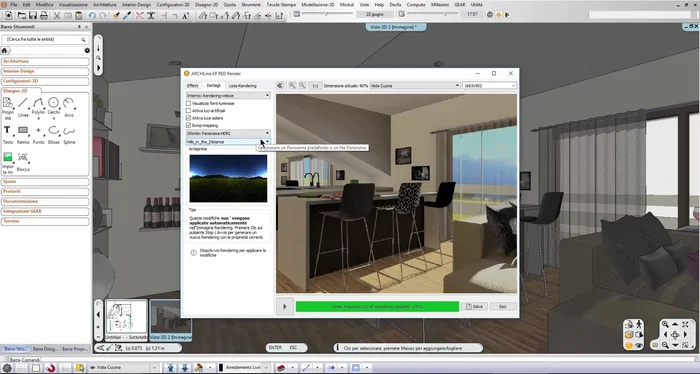Open the Modifica menu
This screenshot has width=700, height=374.
click(x=44, y=4)
